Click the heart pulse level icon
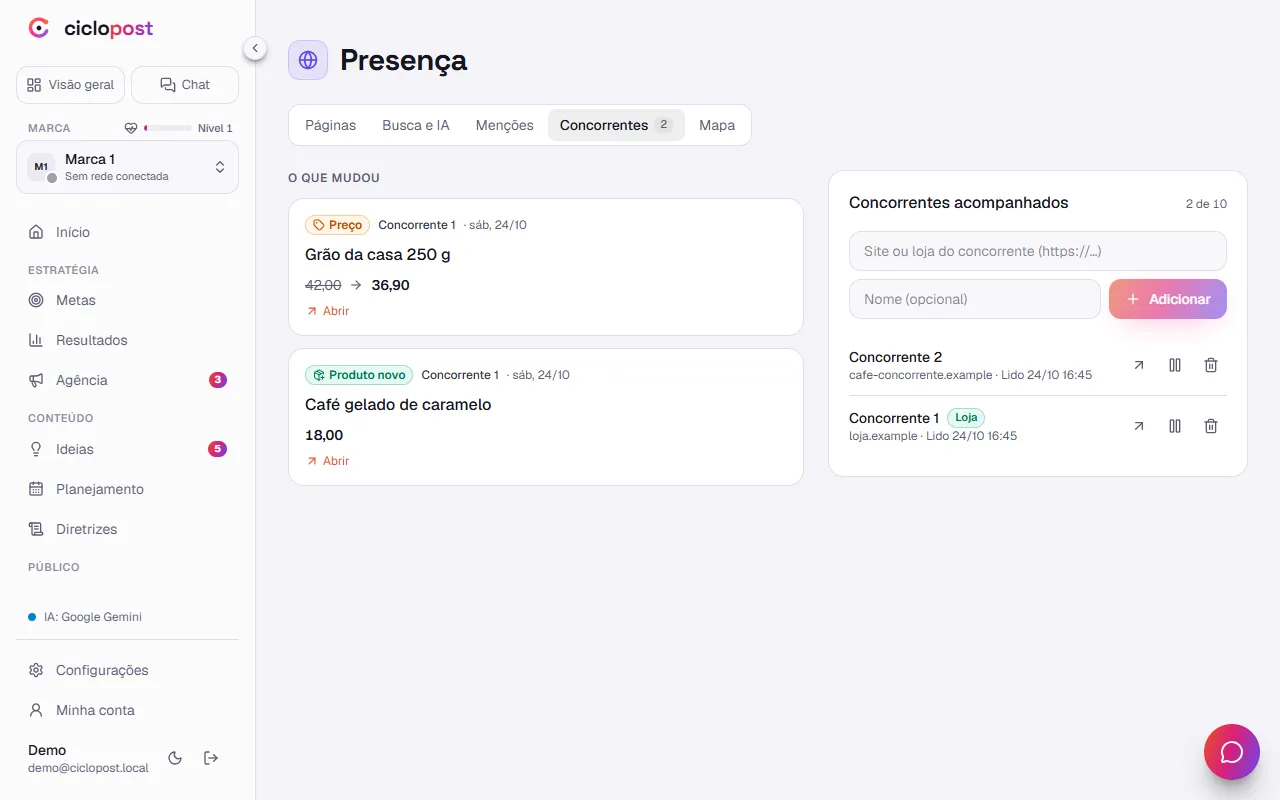Screen dimensions: 1280x800 [x=130, y=128]
